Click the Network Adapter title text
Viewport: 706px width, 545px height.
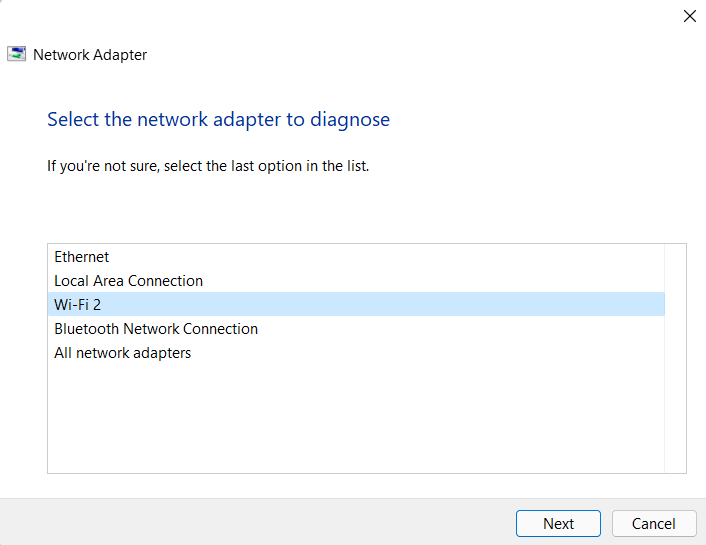(90, 55)
